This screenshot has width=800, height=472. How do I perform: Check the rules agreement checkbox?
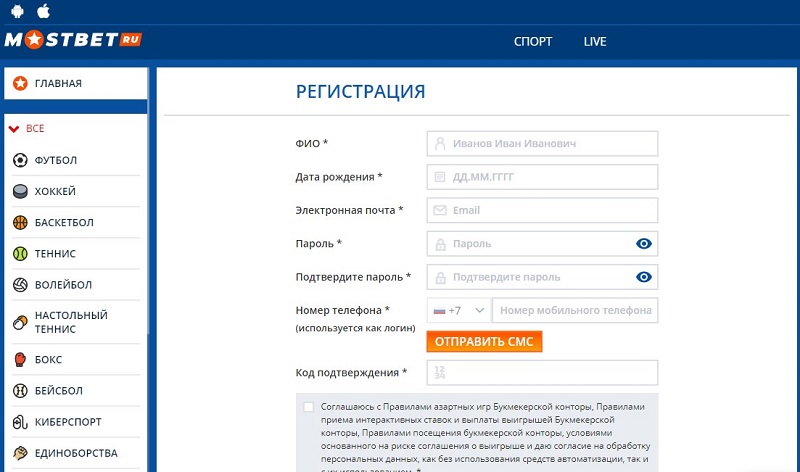(x=308, y=407)
